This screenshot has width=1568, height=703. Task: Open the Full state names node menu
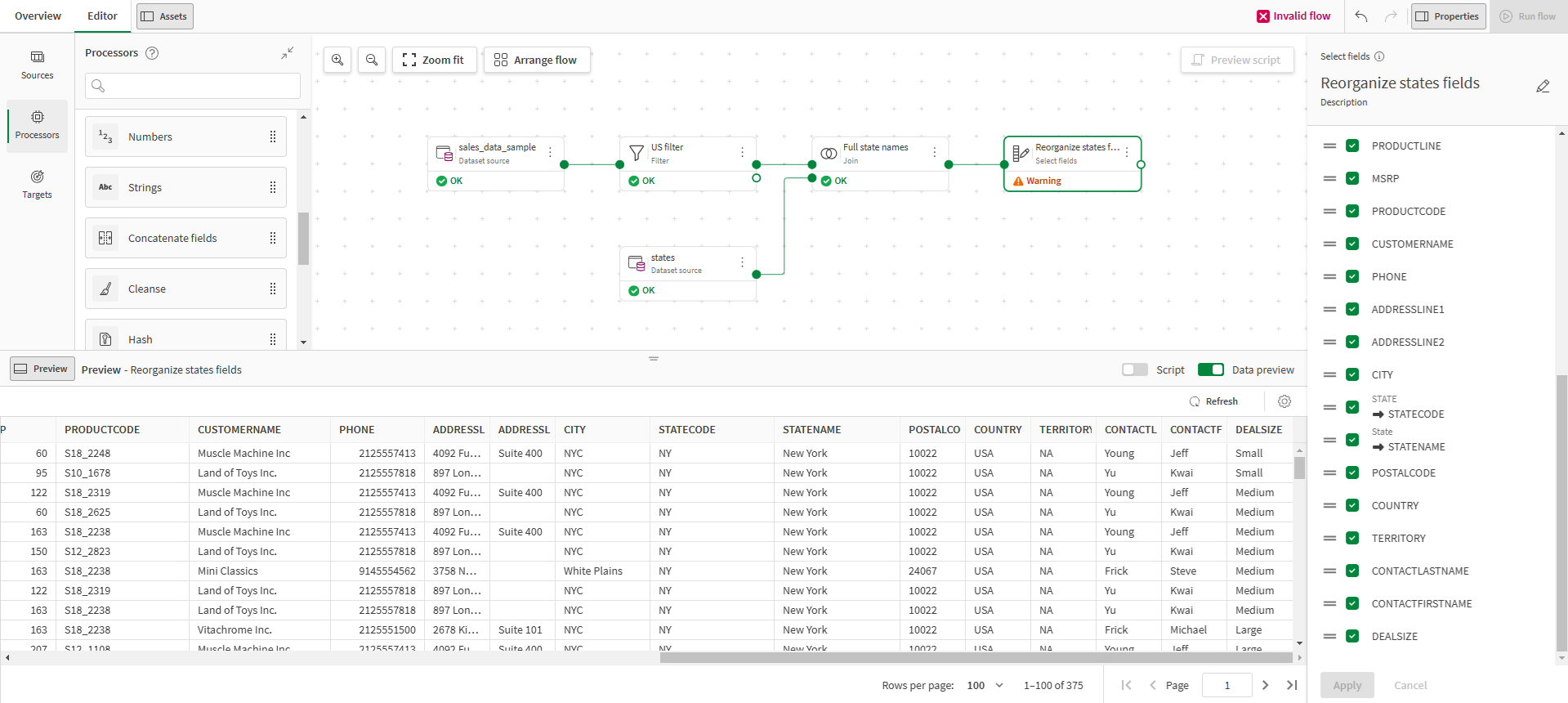(934, 152)
